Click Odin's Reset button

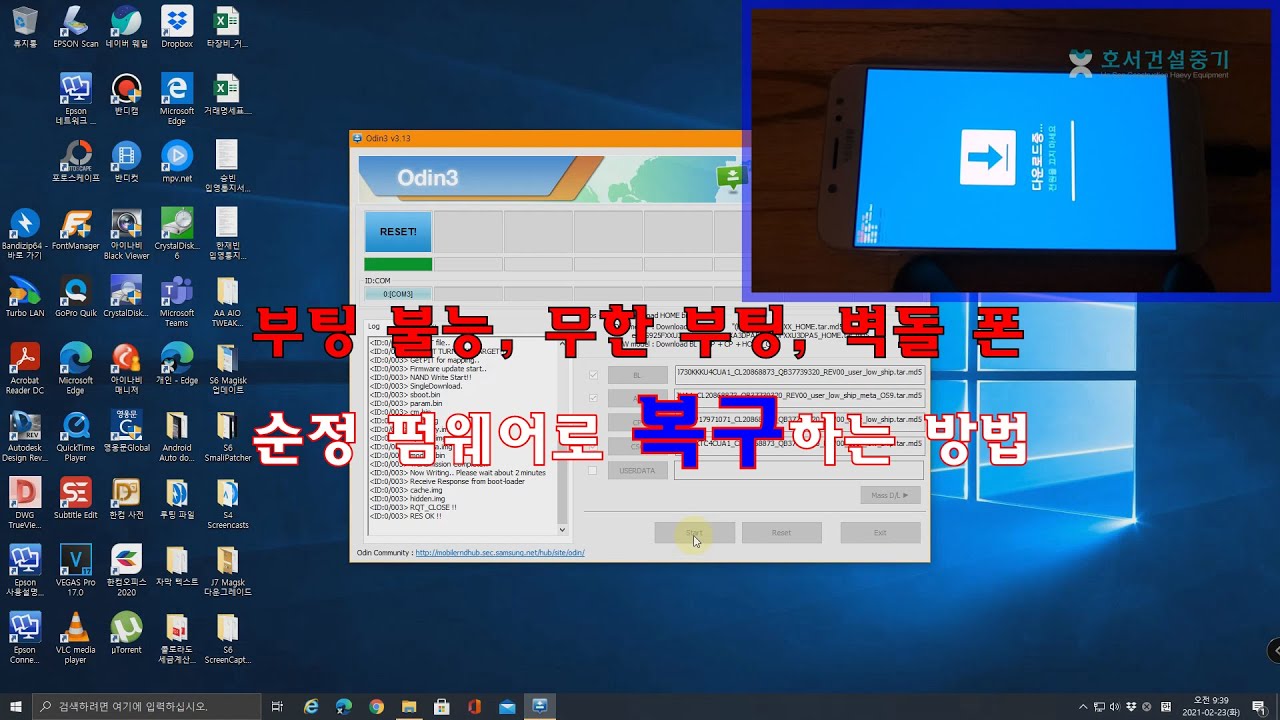(781, 532)
